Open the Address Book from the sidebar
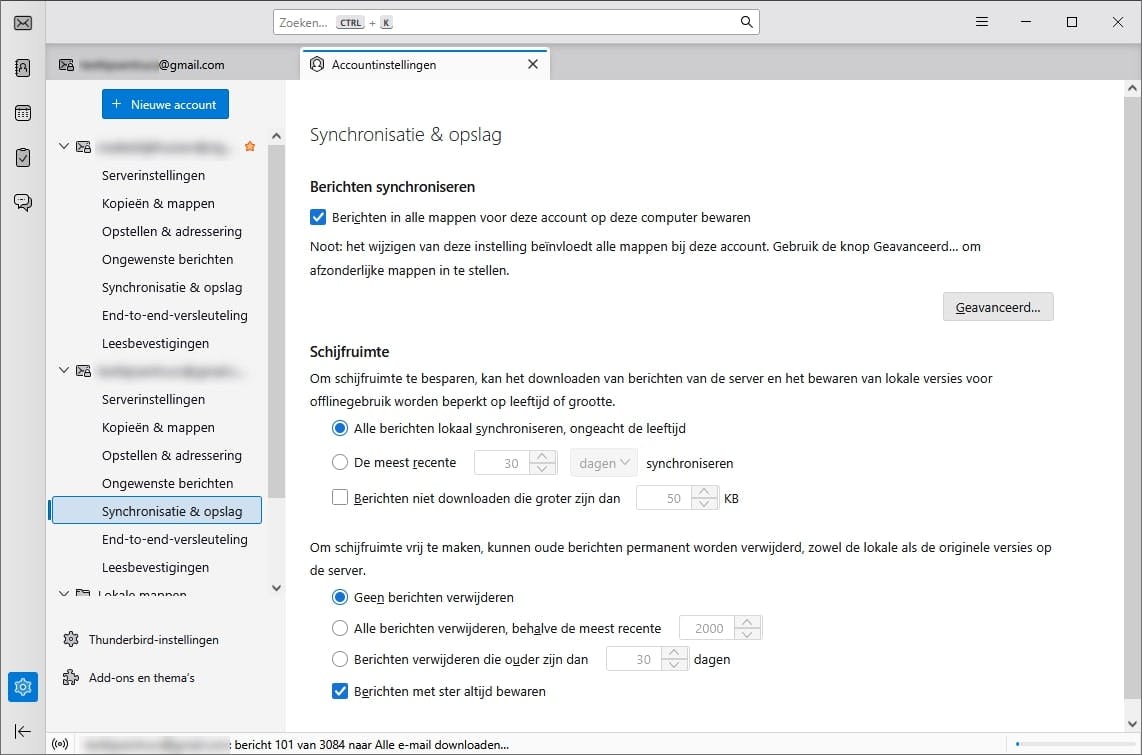This screenshot has height=755, width=1142. coord(22,67)
